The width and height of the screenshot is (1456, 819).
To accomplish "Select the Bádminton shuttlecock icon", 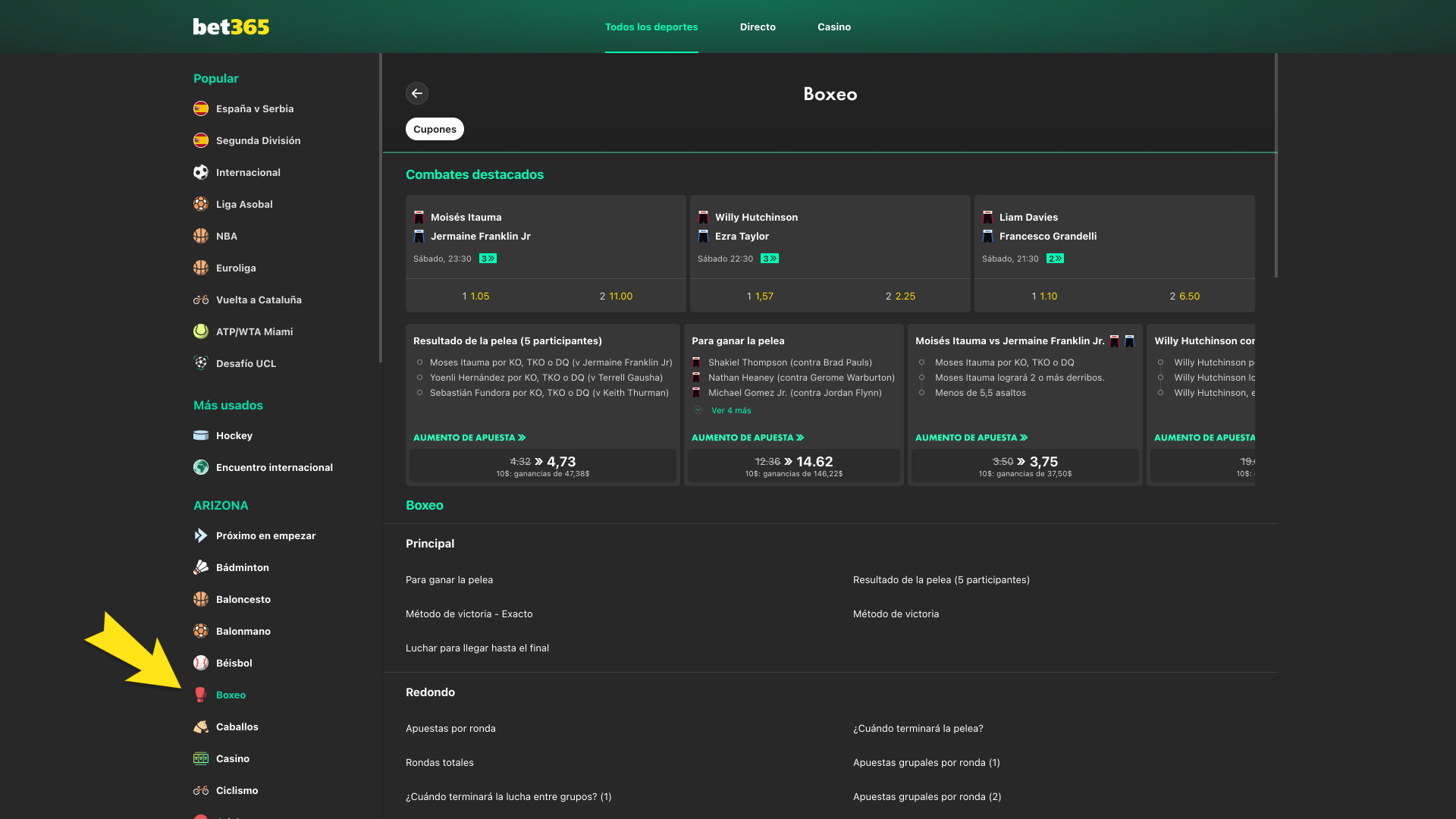I will (x=201, y=567).
